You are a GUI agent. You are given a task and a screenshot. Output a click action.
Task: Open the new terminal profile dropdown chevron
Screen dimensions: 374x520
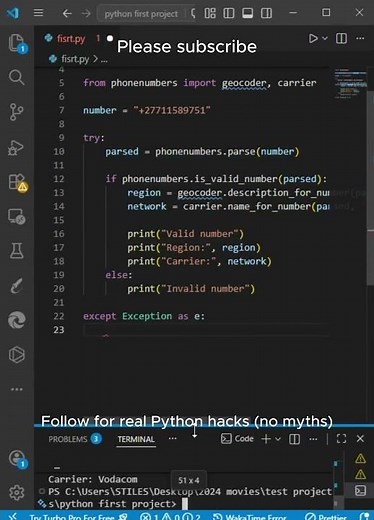click(x=278, y=439)
